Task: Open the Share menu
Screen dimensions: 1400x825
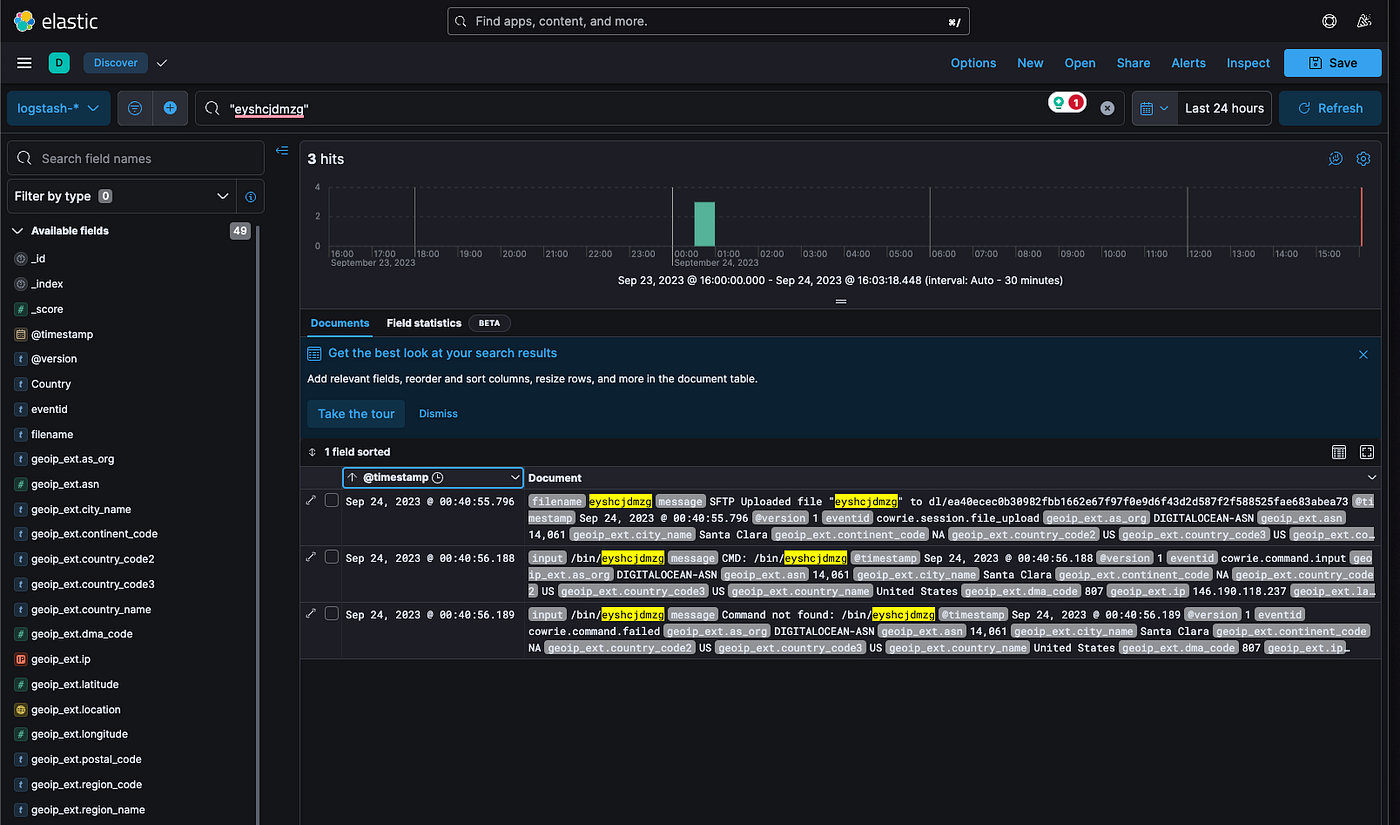Action: [1133, 63]
